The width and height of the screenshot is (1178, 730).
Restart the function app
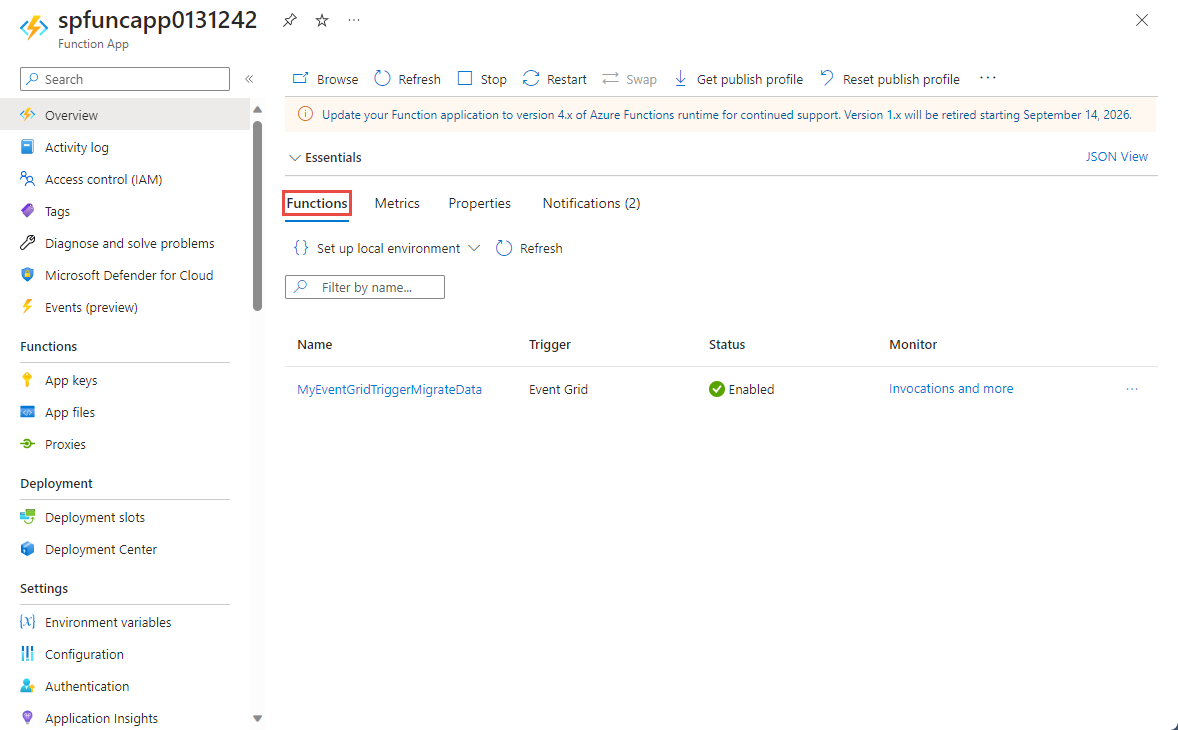coord(554,79)
